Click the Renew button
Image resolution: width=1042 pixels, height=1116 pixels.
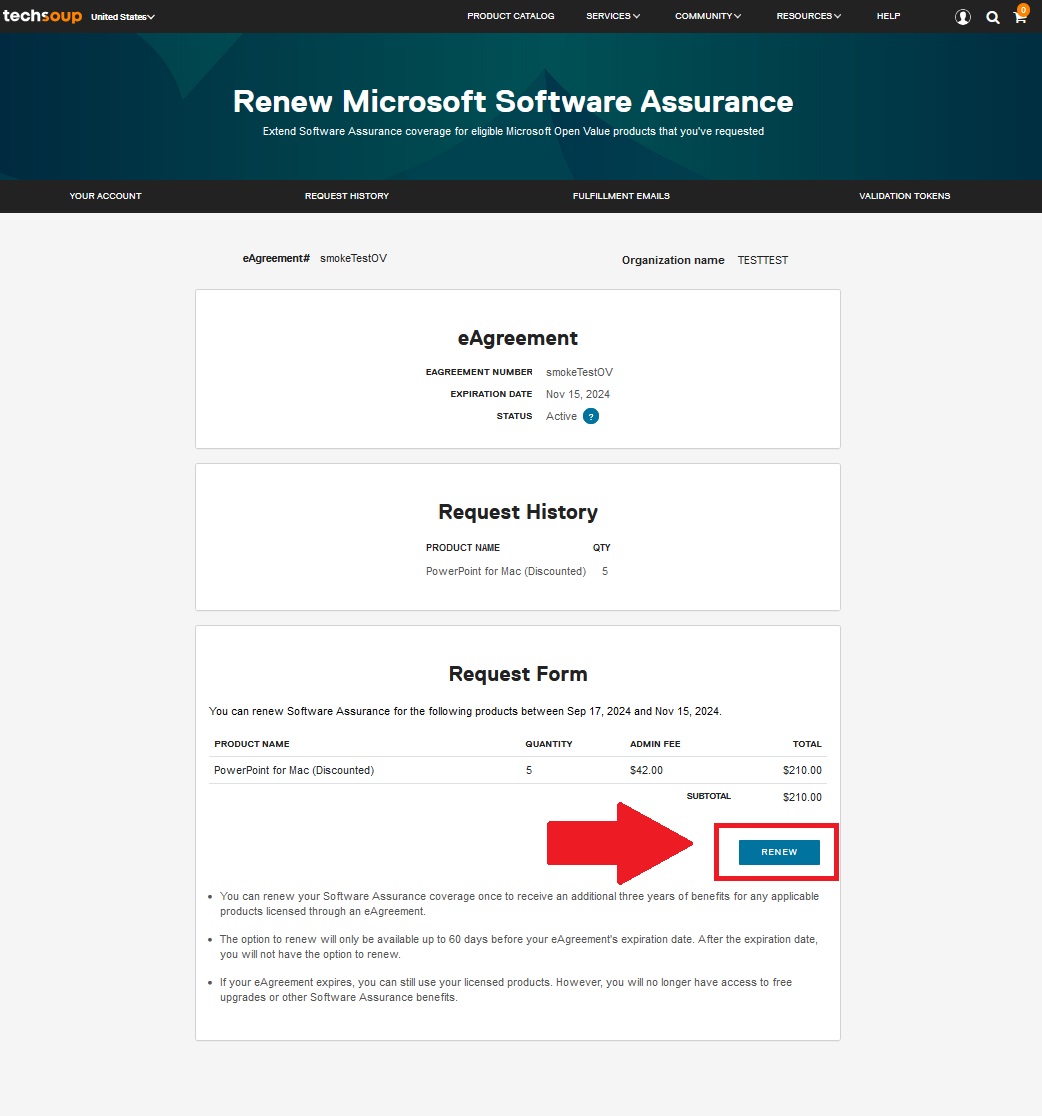point(779,852)
